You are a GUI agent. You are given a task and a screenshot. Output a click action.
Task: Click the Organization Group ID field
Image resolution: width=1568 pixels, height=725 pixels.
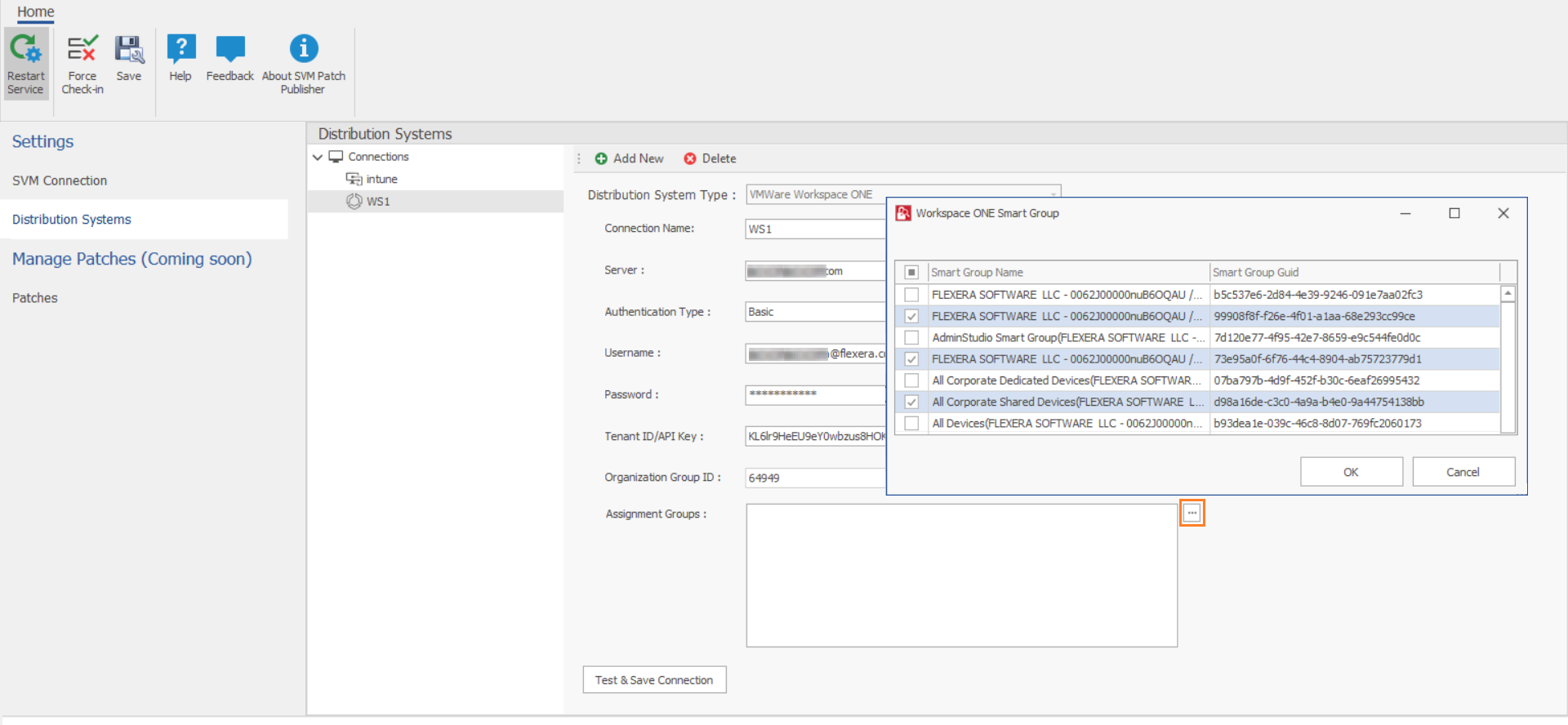(816, 478)
